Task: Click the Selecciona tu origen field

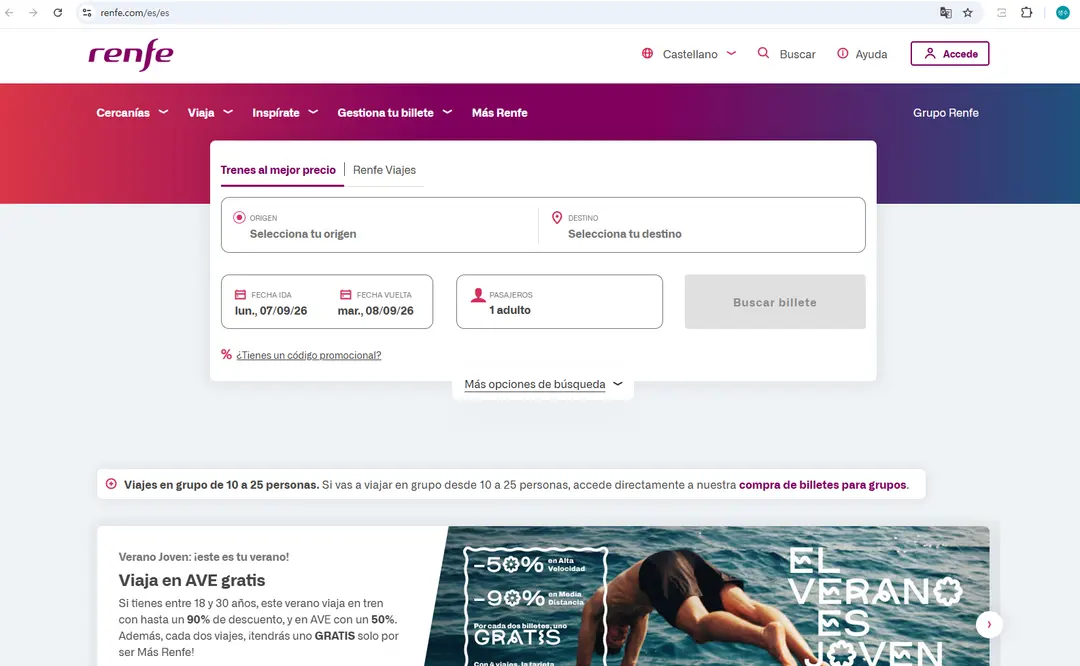Action: pyautogui.click(x=380, y=225)
